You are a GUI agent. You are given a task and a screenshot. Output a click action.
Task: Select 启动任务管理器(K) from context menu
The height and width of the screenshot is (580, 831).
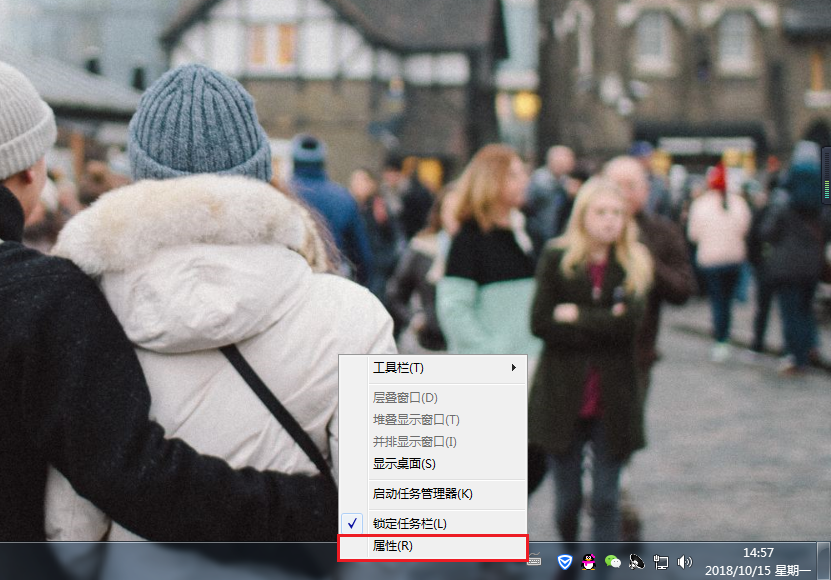tap(422, 493)
